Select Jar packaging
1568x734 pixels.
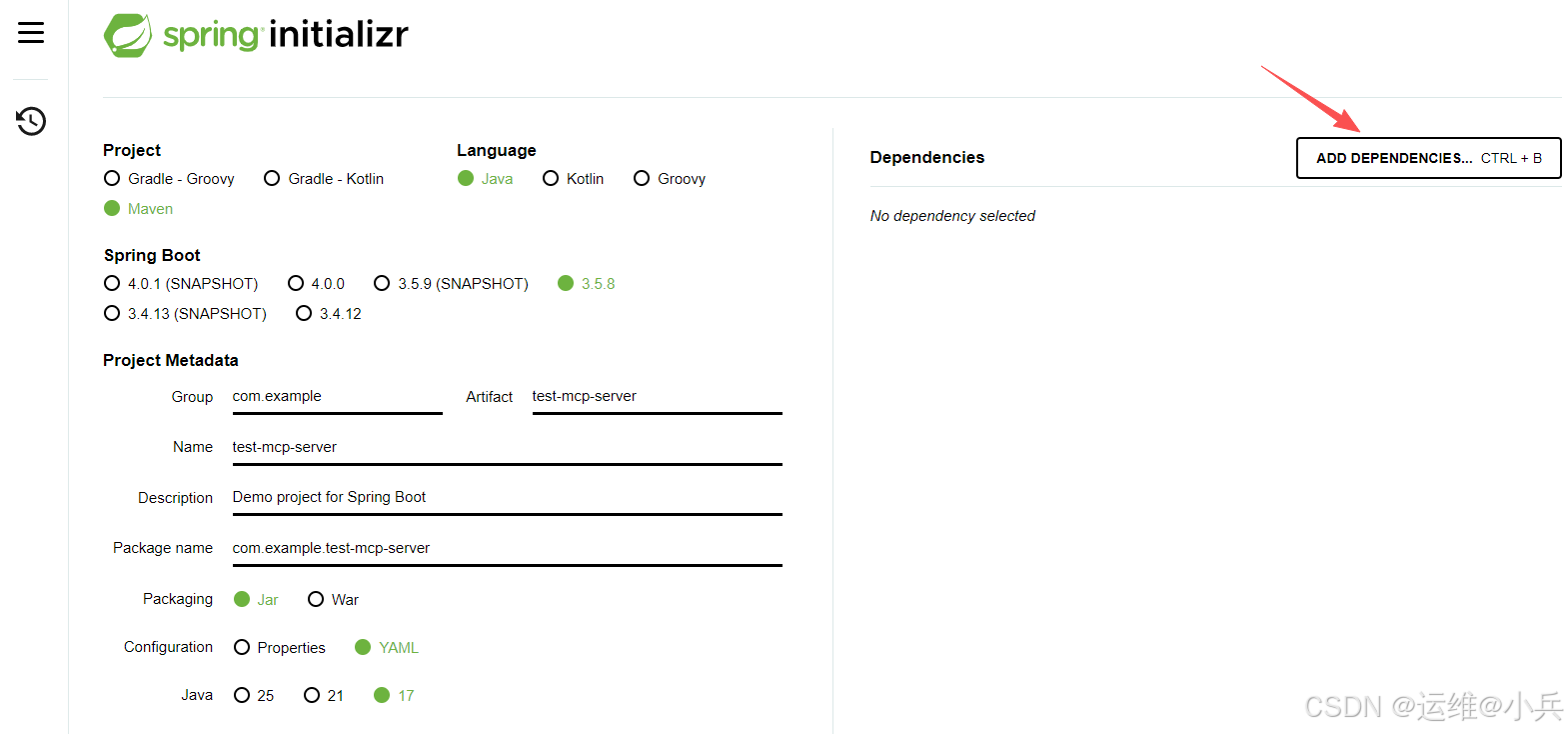(256, 600)
